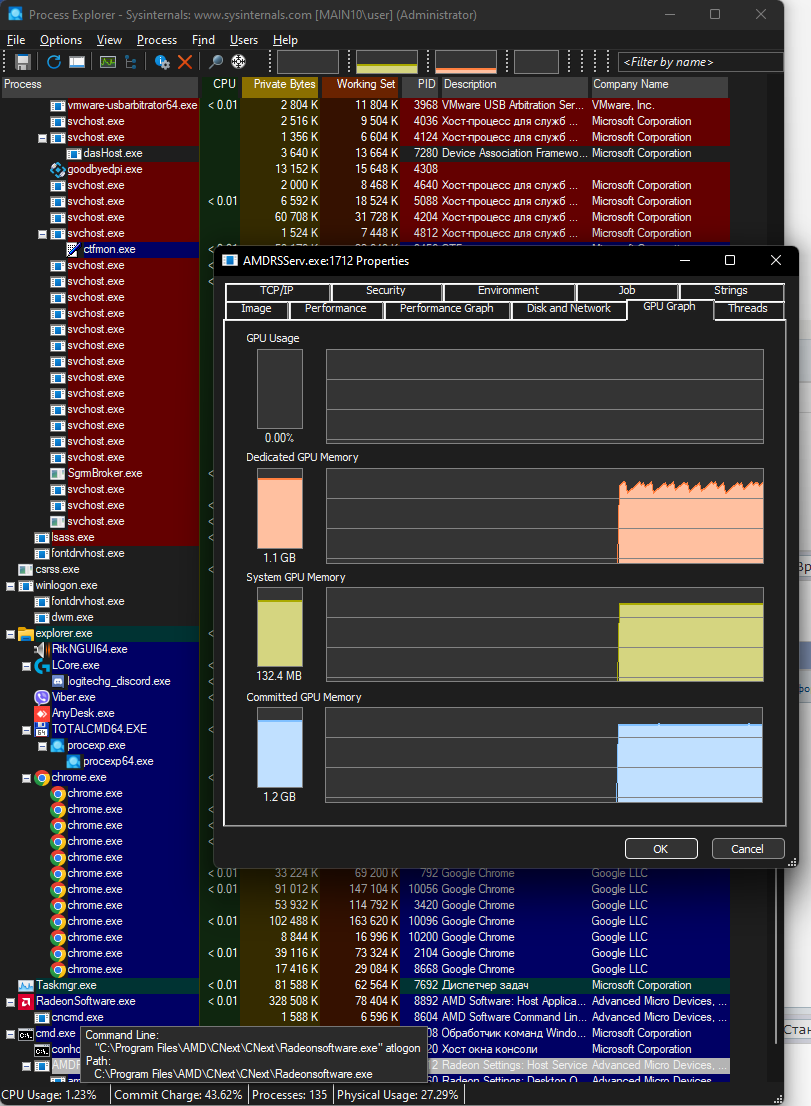Open the File menu
The width and height of the screenshot is (811, 1106).
coord(16,40)
